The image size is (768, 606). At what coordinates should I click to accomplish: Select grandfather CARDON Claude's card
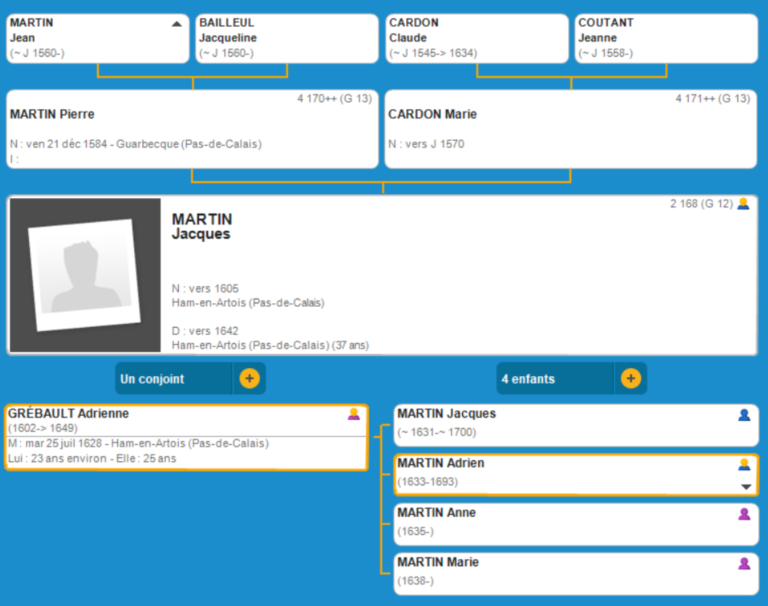[477, 38]
